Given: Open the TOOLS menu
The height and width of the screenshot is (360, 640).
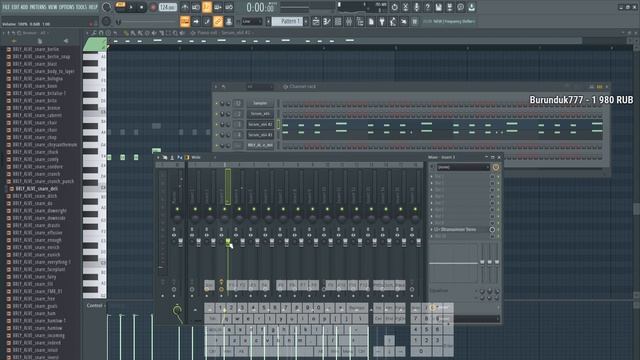Looking at the screenshot, I should (x=81, y=7).
